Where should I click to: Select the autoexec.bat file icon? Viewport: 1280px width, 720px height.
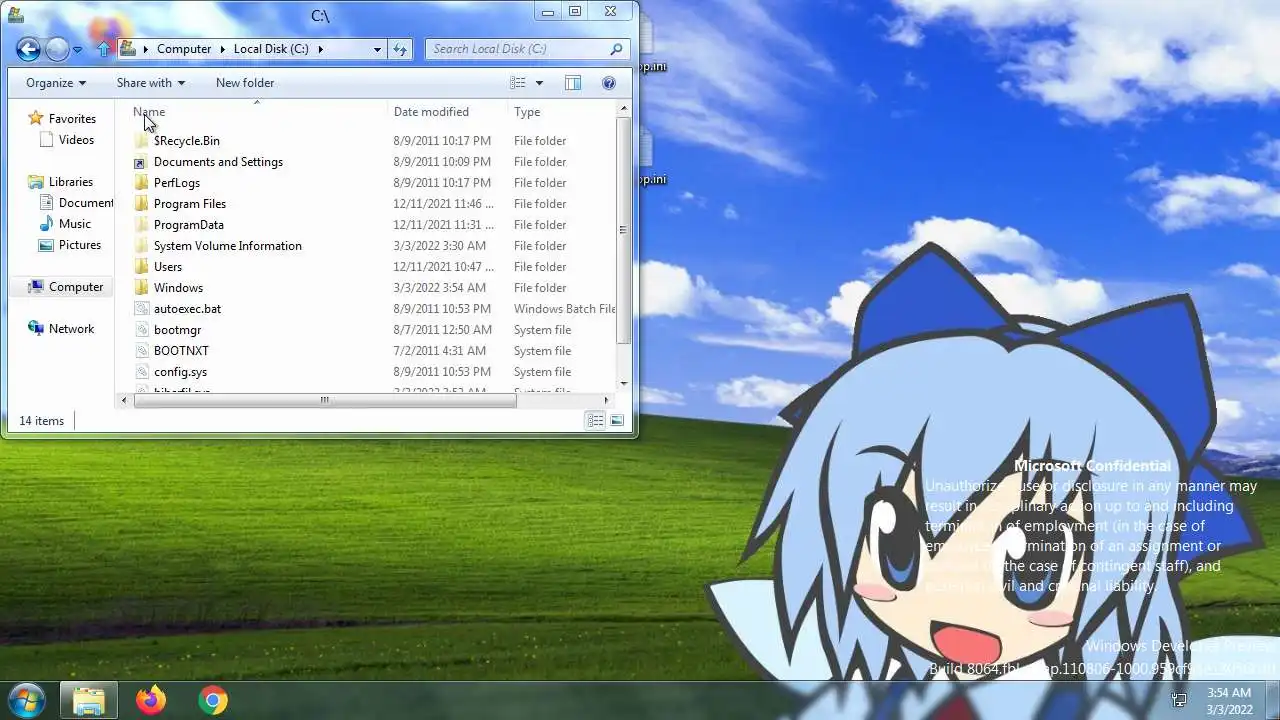tap(141, 309)
